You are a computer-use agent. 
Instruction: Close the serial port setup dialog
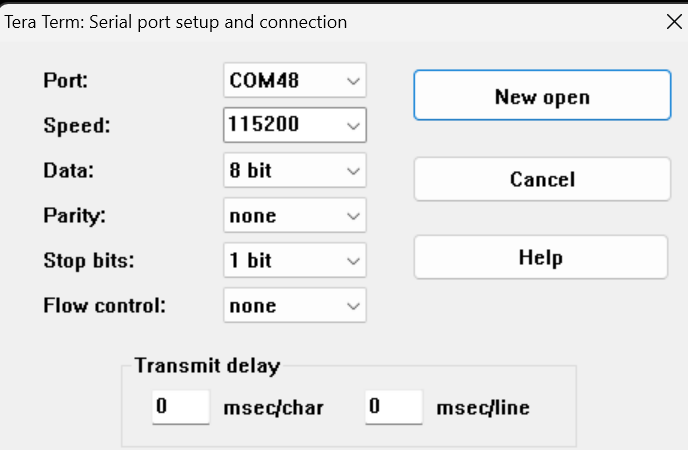(x=671, y=22)
